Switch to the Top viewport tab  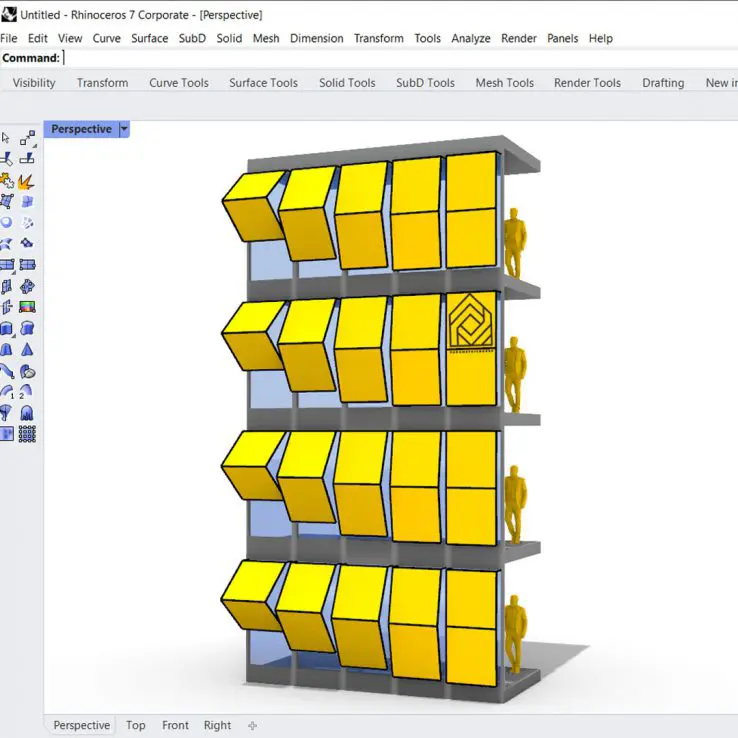click(x=135, y=726)
